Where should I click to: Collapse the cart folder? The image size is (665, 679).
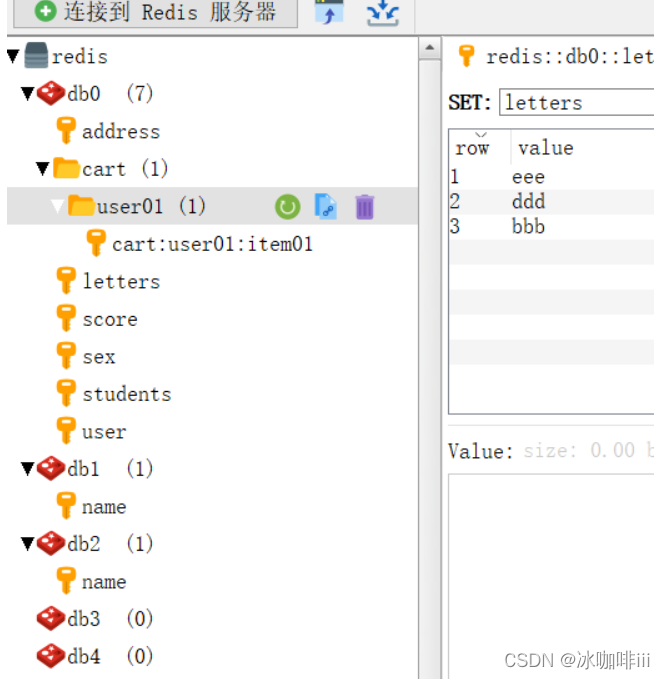click(42, 168)
